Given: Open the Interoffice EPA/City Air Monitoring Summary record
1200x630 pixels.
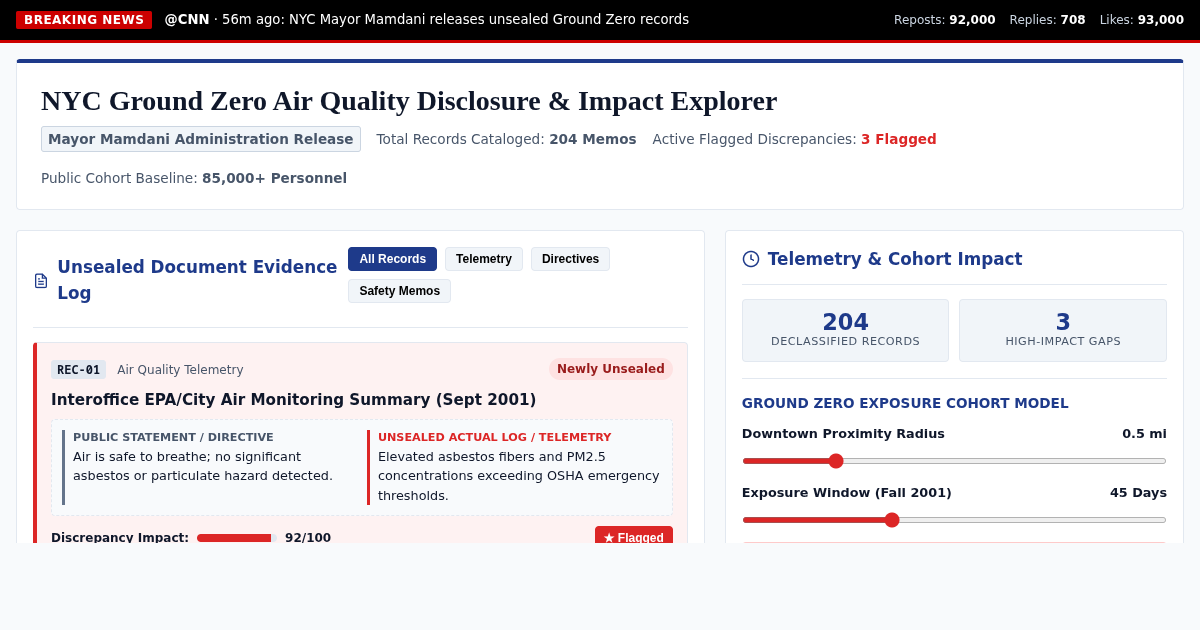Looking at the screenshot, I should click(293, 400).
